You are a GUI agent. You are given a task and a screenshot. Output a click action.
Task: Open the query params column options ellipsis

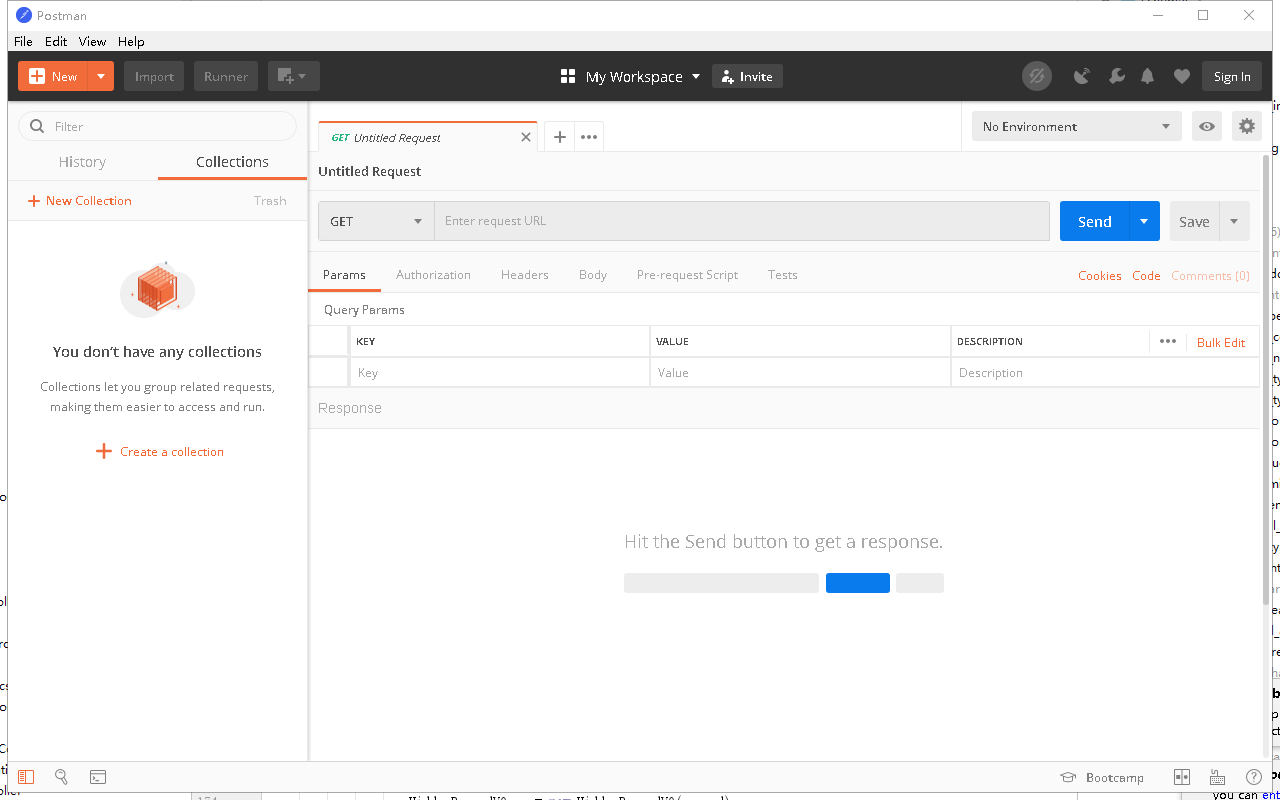(x=1168, y=341)
